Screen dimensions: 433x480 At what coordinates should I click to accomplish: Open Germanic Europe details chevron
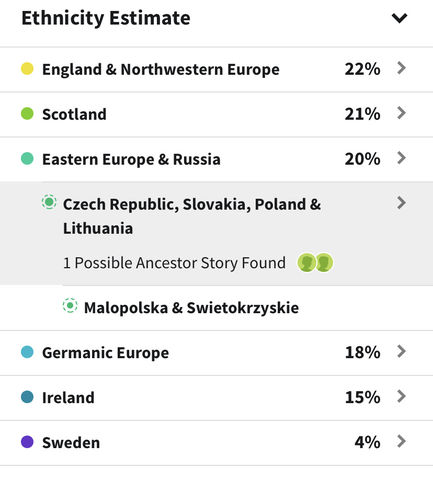click(401, 351)
